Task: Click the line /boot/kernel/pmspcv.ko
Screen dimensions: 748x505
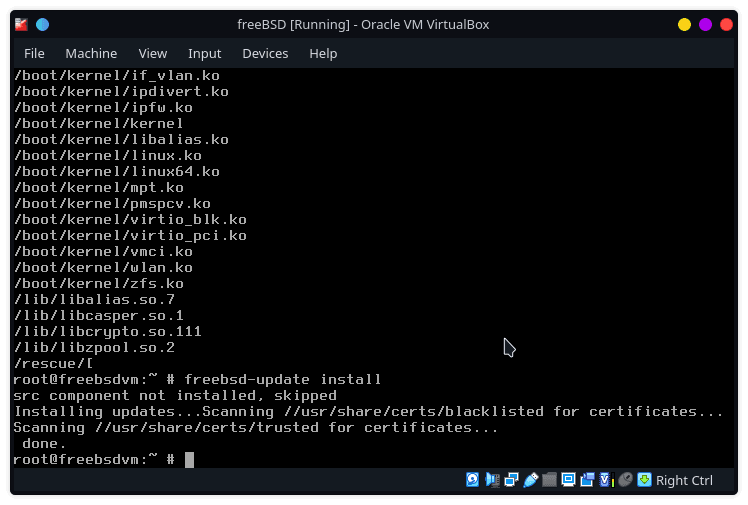Action: pyautogui.click(x=112, y=203)
